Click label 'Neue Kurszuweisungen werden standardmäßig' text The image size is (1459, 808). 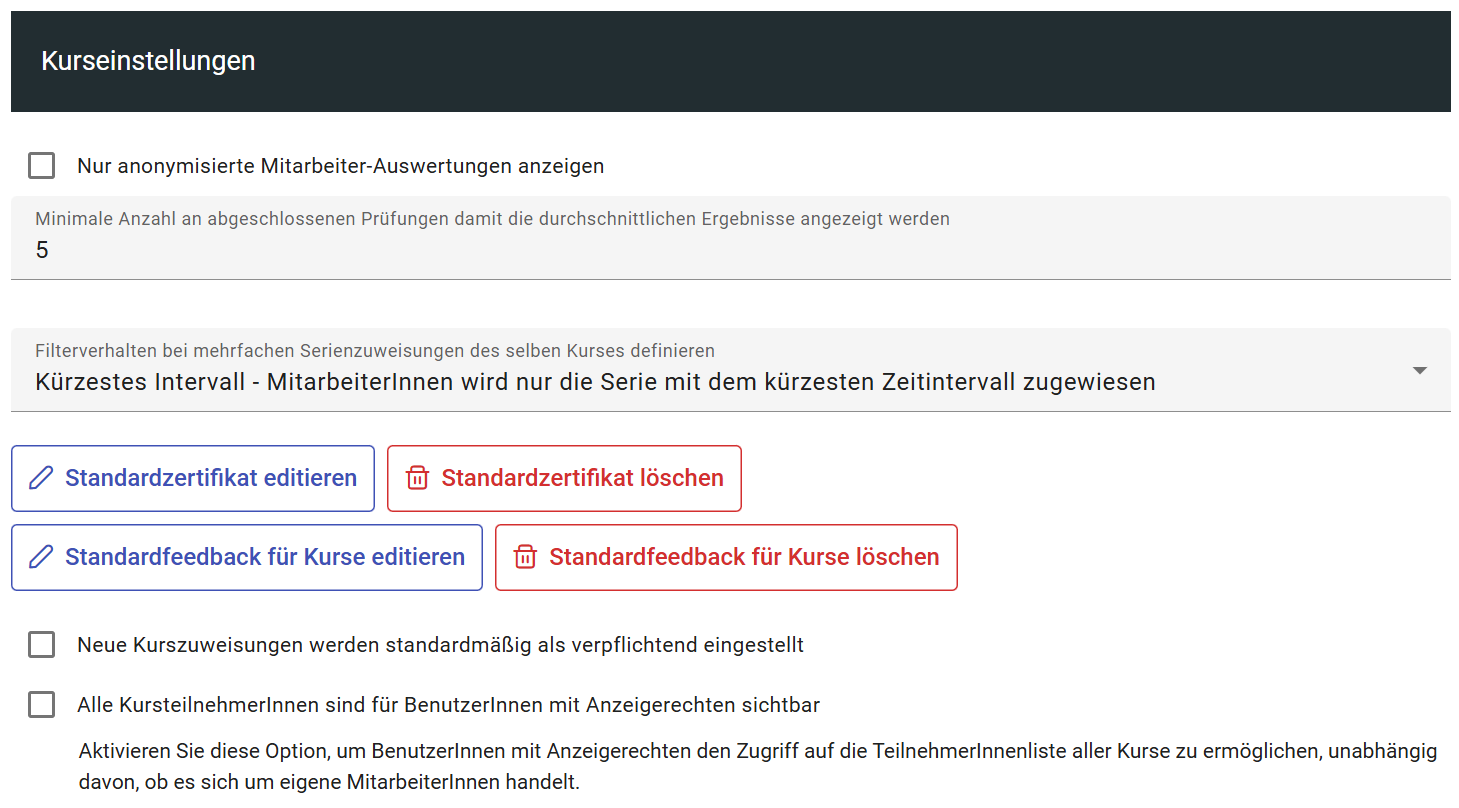pyautogui.click(x=440, y=645)
